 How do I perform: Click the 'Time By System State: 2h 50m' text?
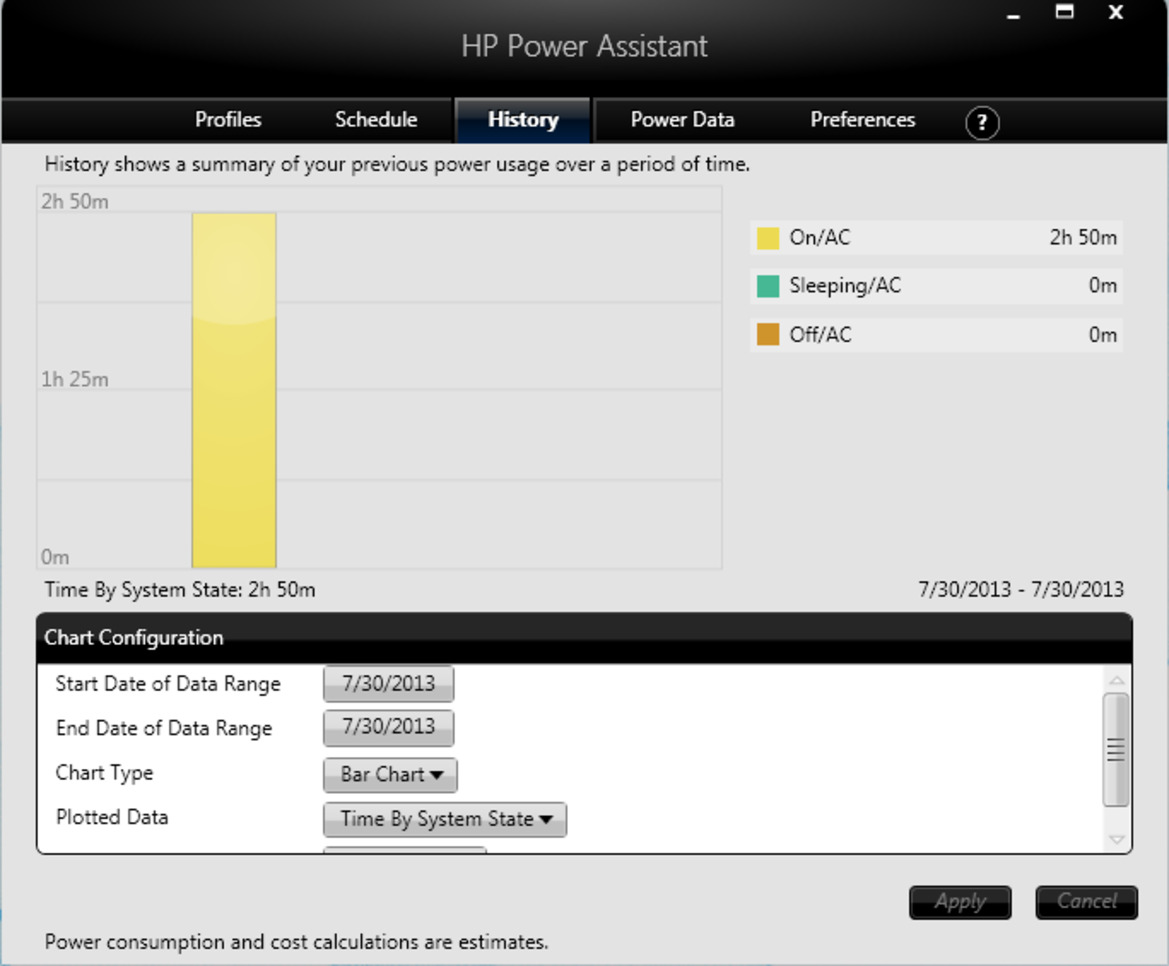point(180,590)
